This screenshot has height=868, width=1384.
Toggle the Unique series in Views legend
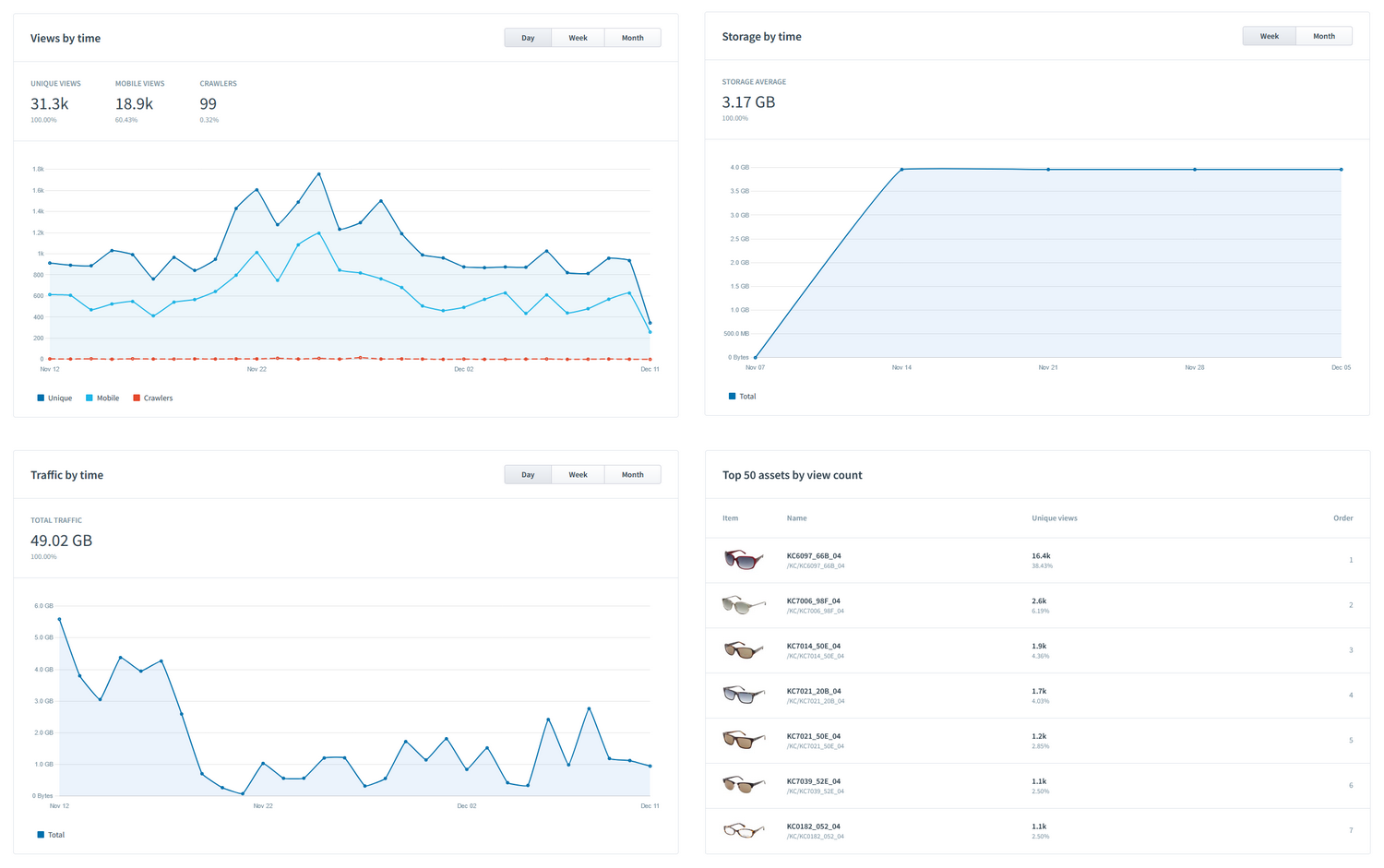(54, 398)
